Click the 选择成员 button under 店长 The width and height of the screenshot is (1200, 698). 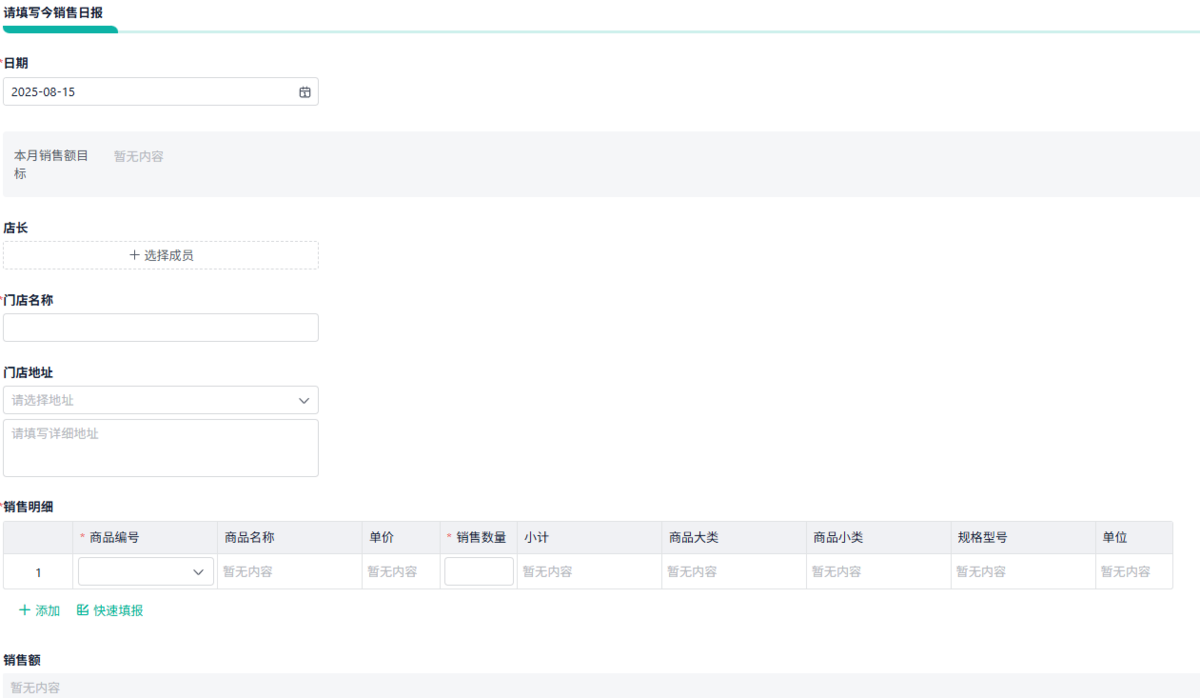[161, 255]
